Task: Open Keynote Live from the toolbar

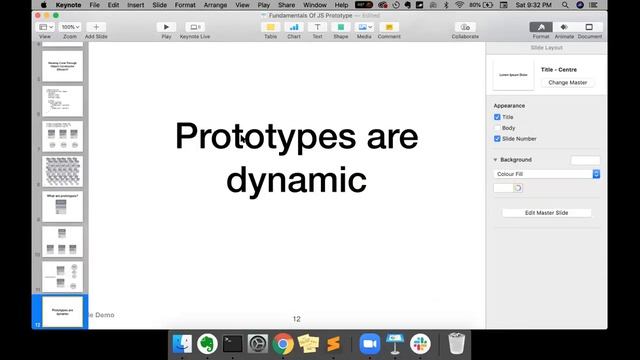Action: 195,27
